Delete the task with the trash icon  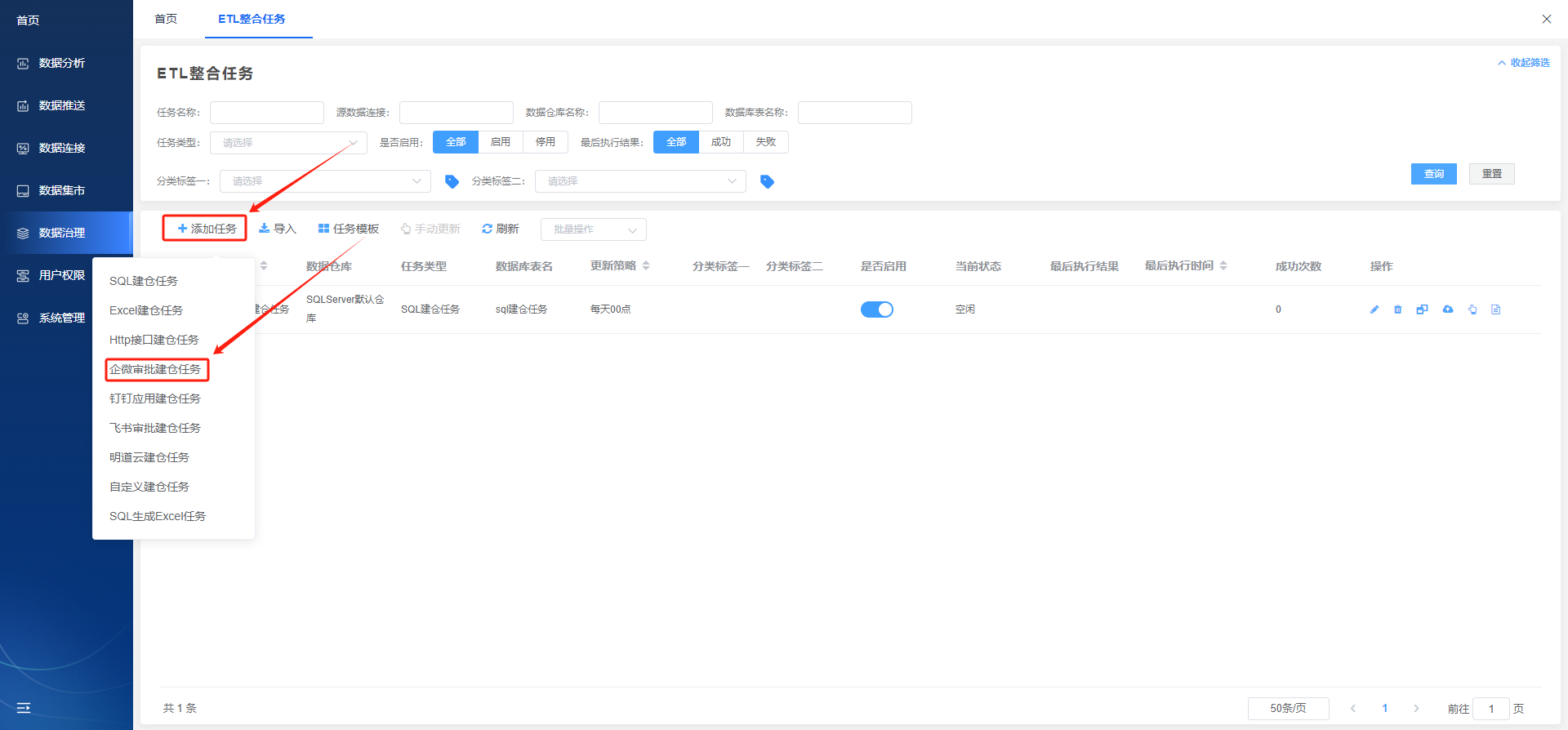[1398, 309]
